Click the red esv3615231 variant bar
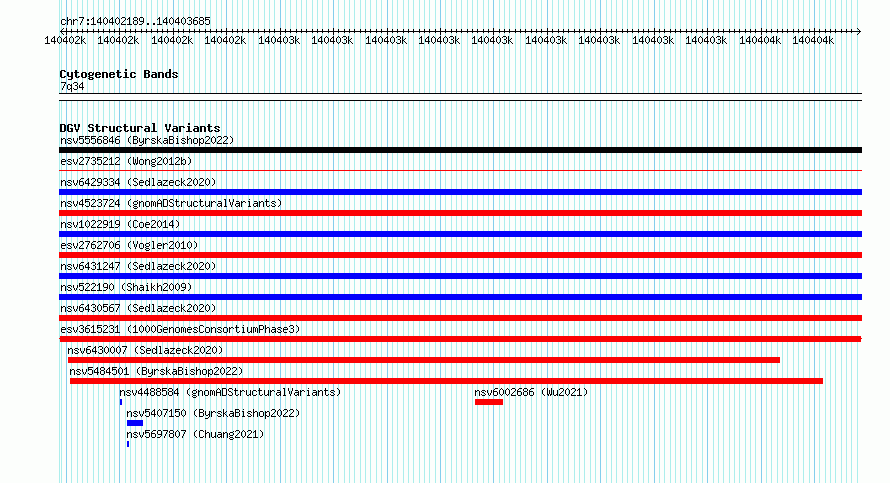Viewport: 890px width, 483px height. click(460, 339)
